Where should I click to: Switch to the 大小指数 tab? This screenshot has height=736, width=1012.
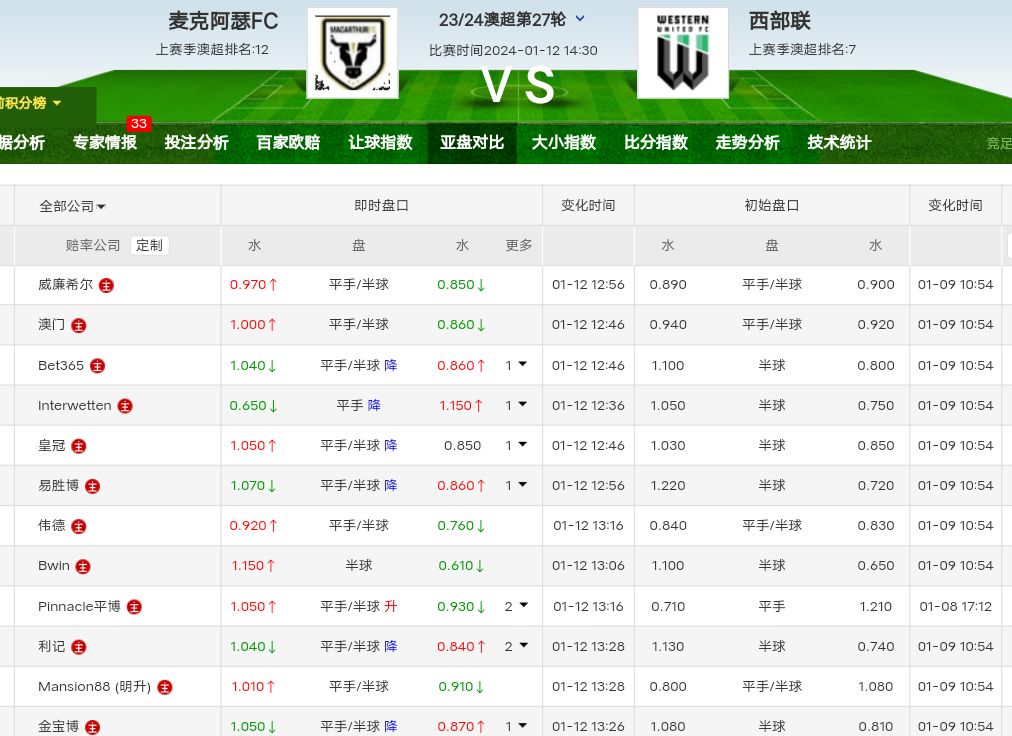(564, 143)
